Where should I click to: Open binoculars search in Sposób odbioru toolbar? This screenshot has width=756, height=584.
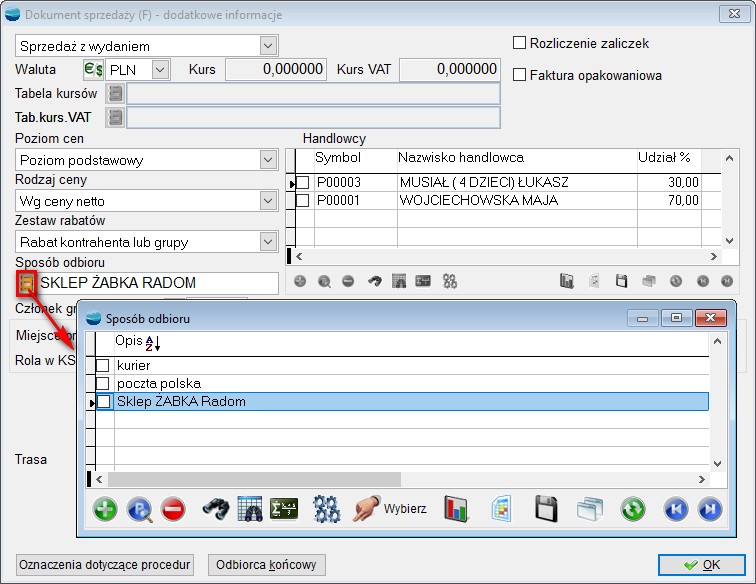[x=216, y=509]
